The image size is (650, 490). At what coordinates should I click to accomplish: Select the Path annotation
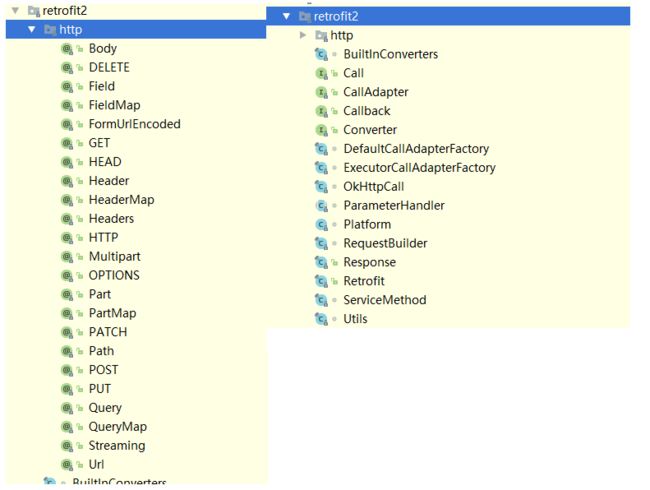click(x=101, y=351)
